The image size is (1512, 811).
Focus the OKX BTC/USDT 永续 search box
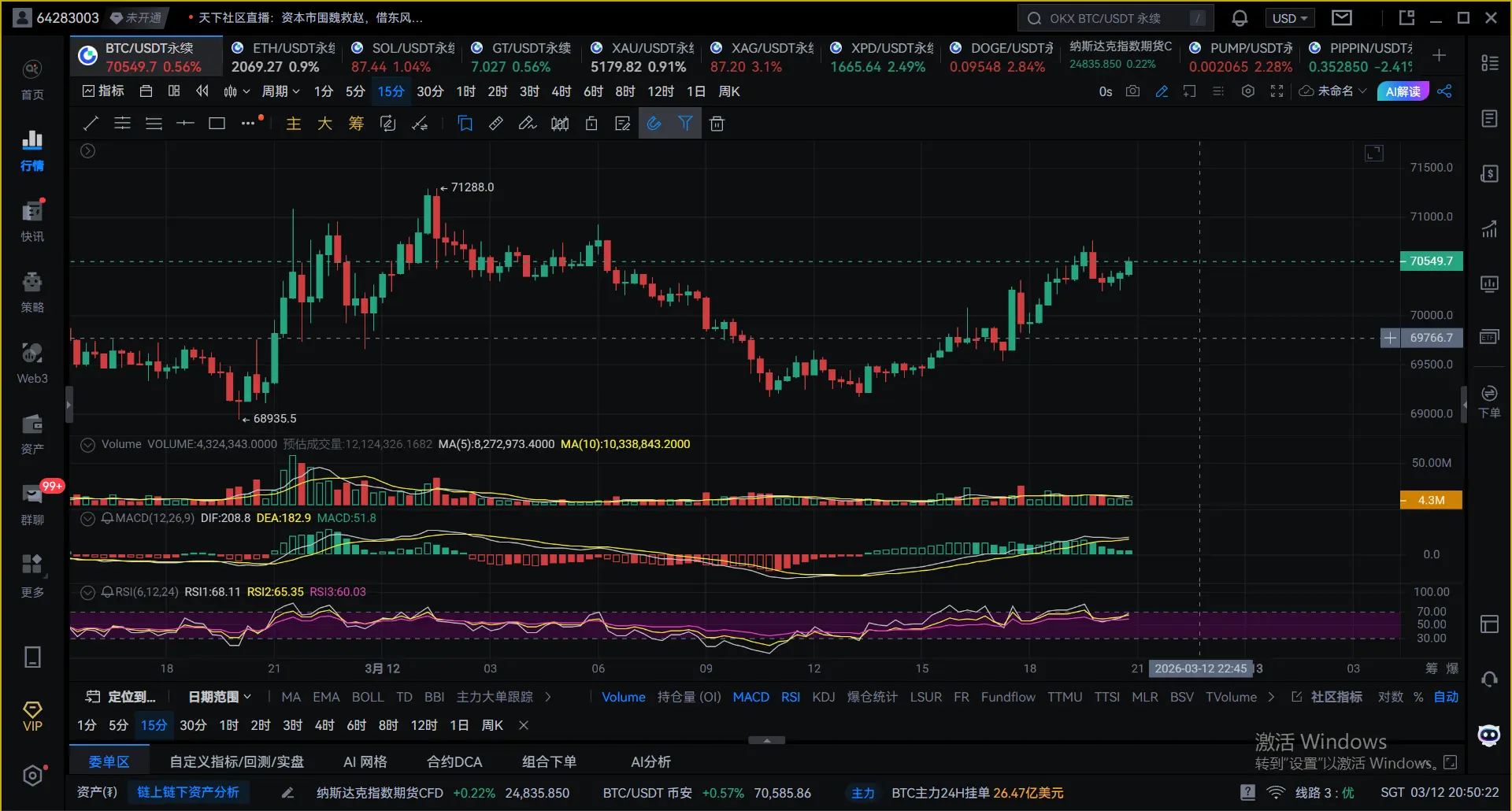click(1116, 18)
